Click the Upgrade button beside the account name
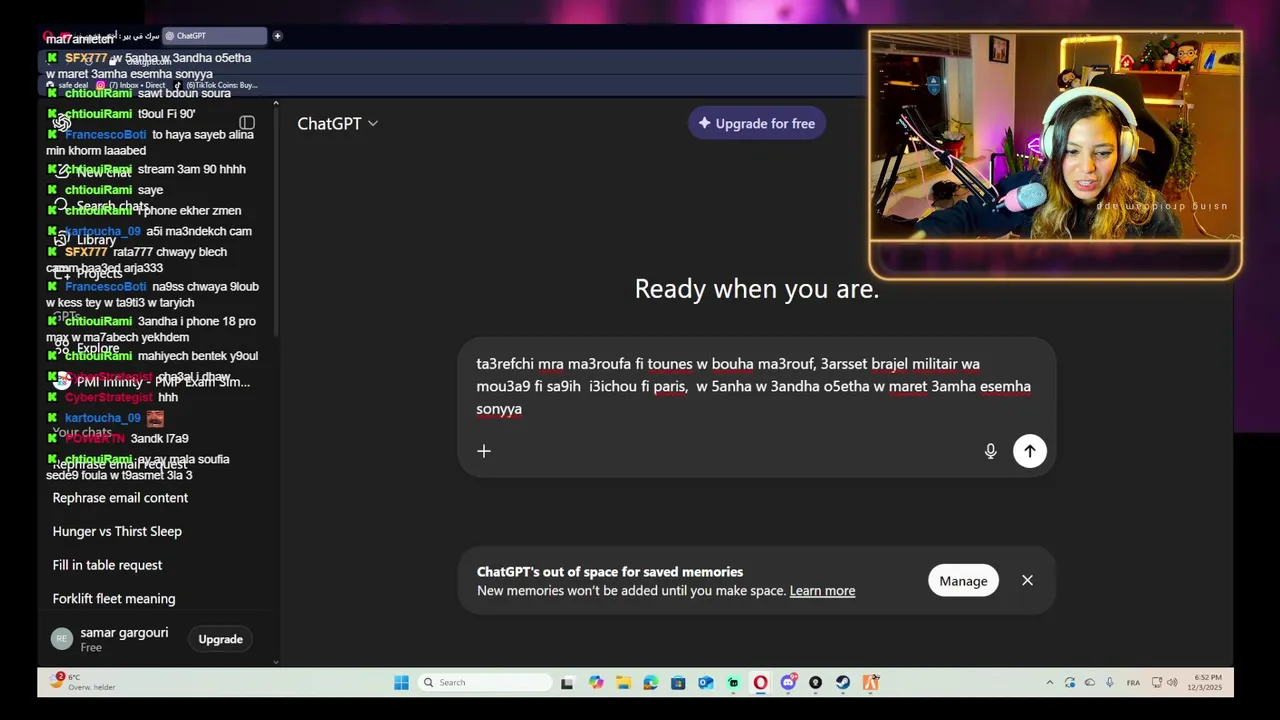 point(220,639)
